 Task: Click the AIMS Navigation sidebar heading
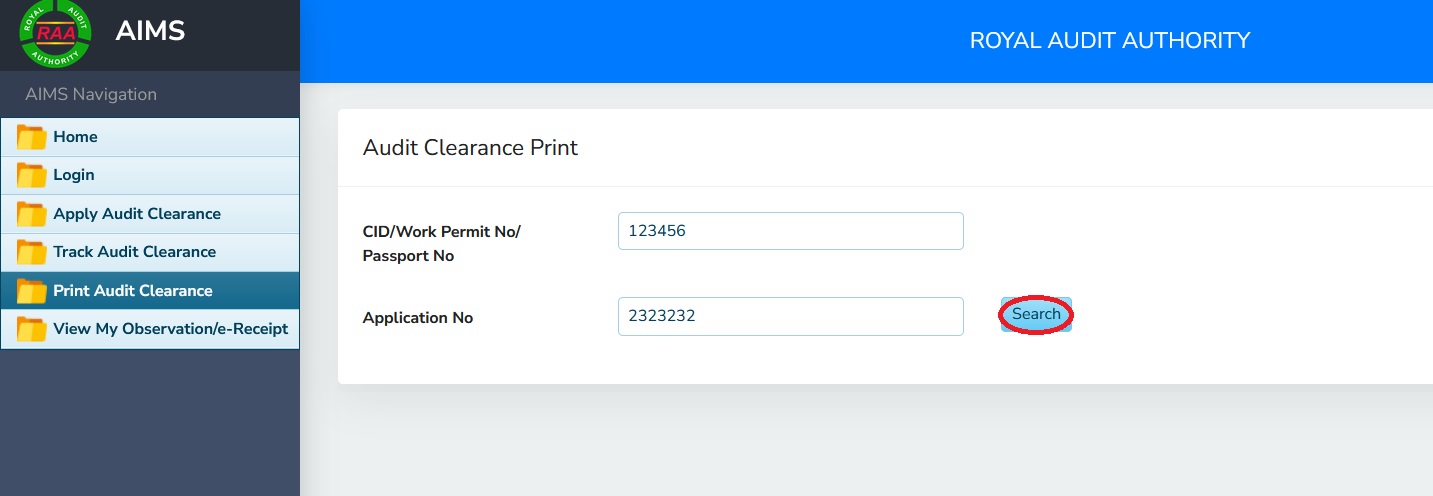point(91,95)
